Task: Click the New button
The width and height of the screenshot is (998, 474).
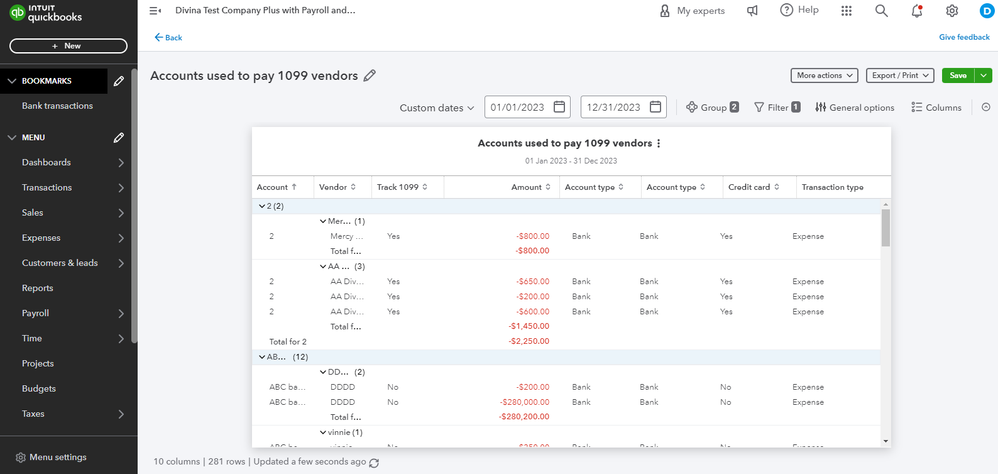Action: (68, 46)
